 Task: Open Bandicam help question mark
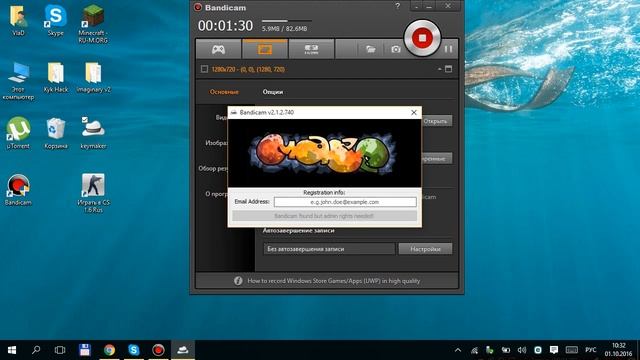[x=398, y=6]
